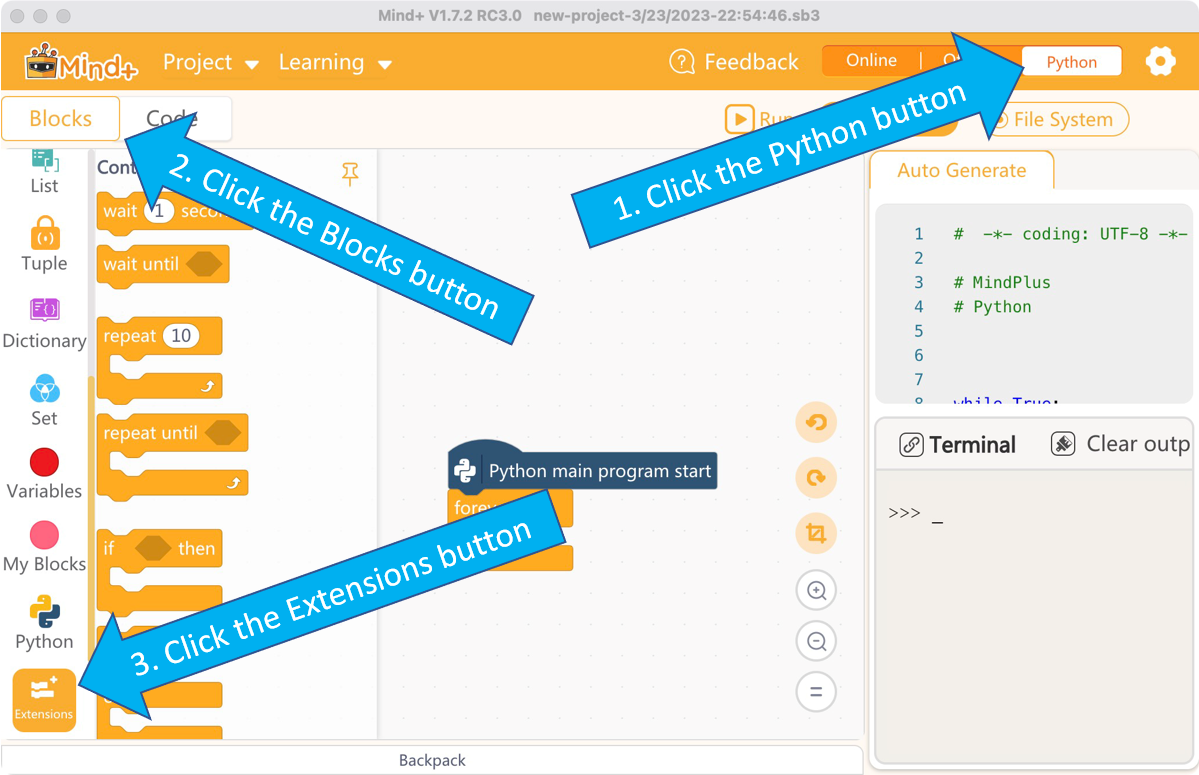
Task: Switch to the Blocks tab
Action: point(61,119)
